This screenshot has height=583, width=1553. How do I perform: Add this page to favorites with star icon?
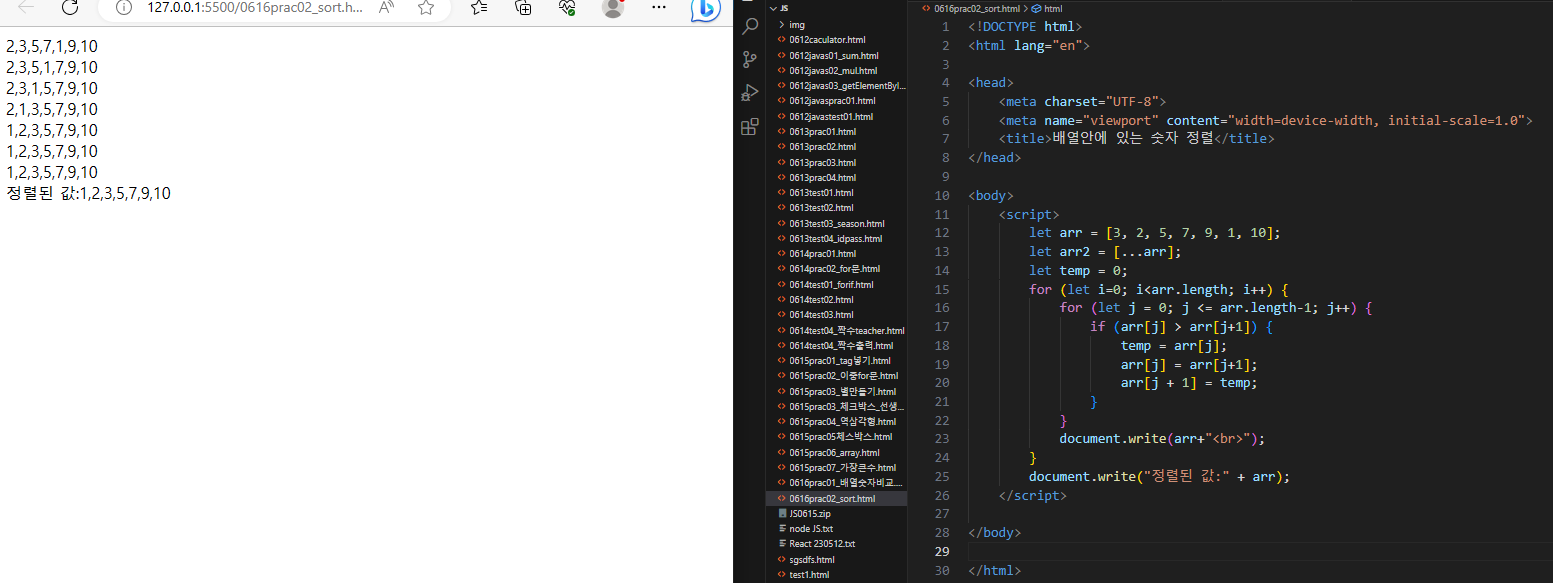426,7
